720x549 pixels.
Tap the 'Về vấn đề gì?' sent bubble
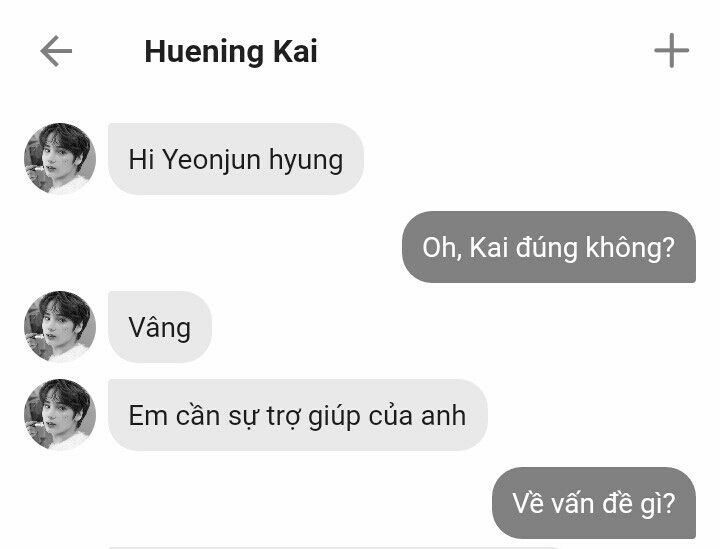594,503
